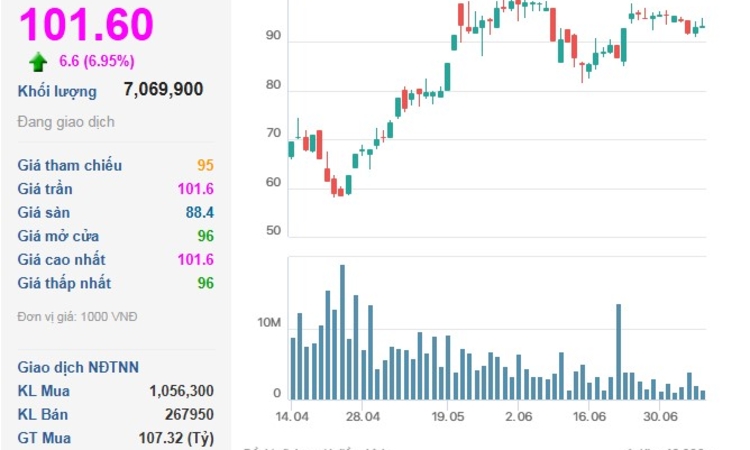
Task: Select the 7,069,900 volume value
Action: pos(163,90)
